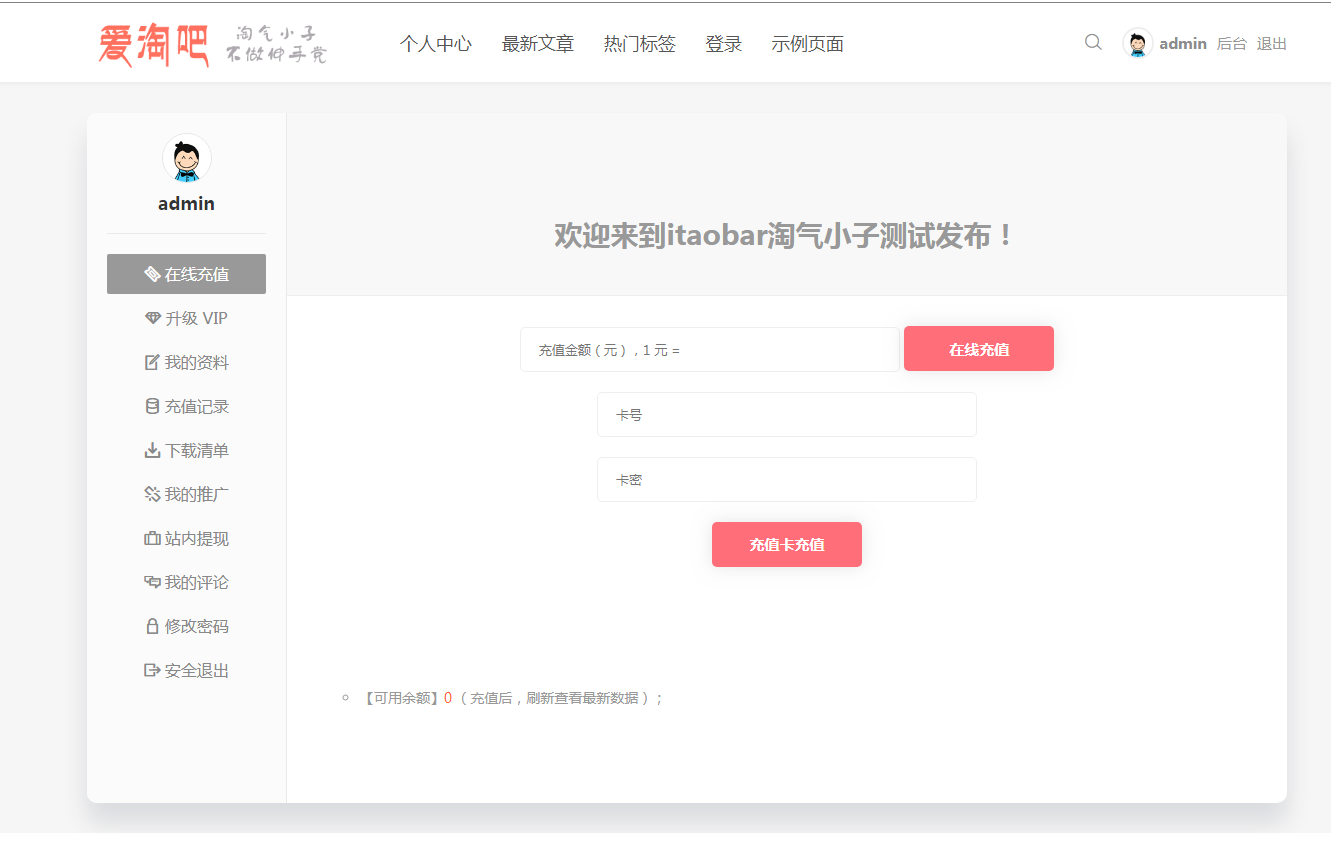1331x859 pixels.
Task: Click the comments icon beside 我的评论
Action: point(152,582)
